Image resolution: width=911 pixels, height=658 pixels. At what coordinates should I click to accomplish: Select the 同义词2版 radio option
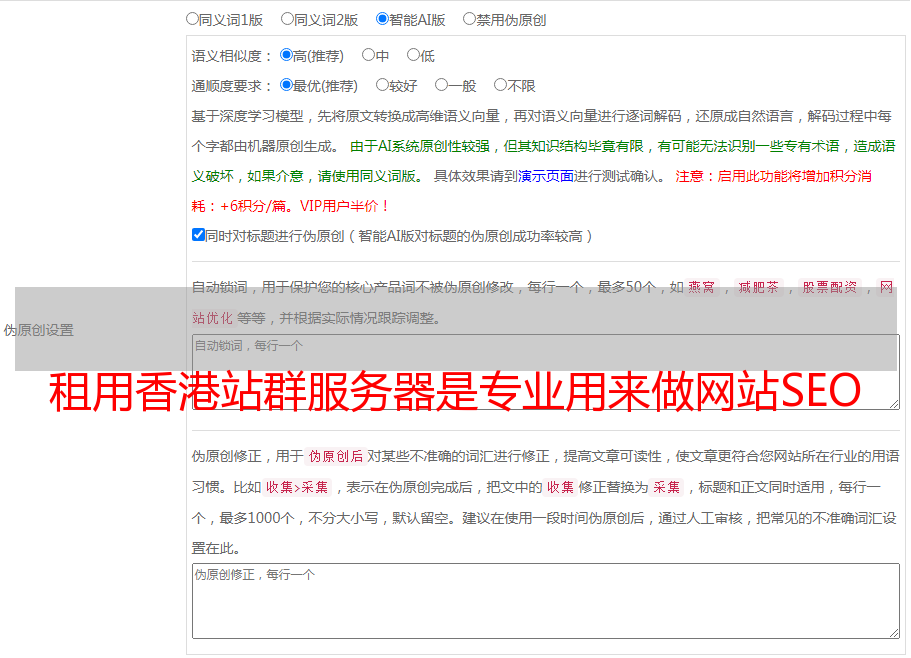[288, 19]
